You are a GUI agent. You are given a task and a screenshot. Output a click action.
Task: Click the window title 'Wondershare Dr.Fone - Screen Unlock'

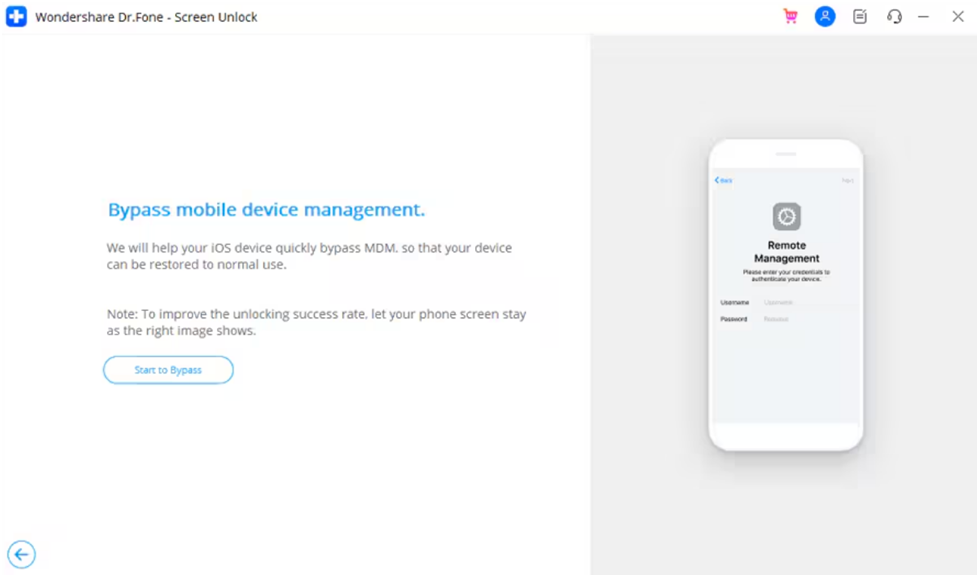click(146, 17)
